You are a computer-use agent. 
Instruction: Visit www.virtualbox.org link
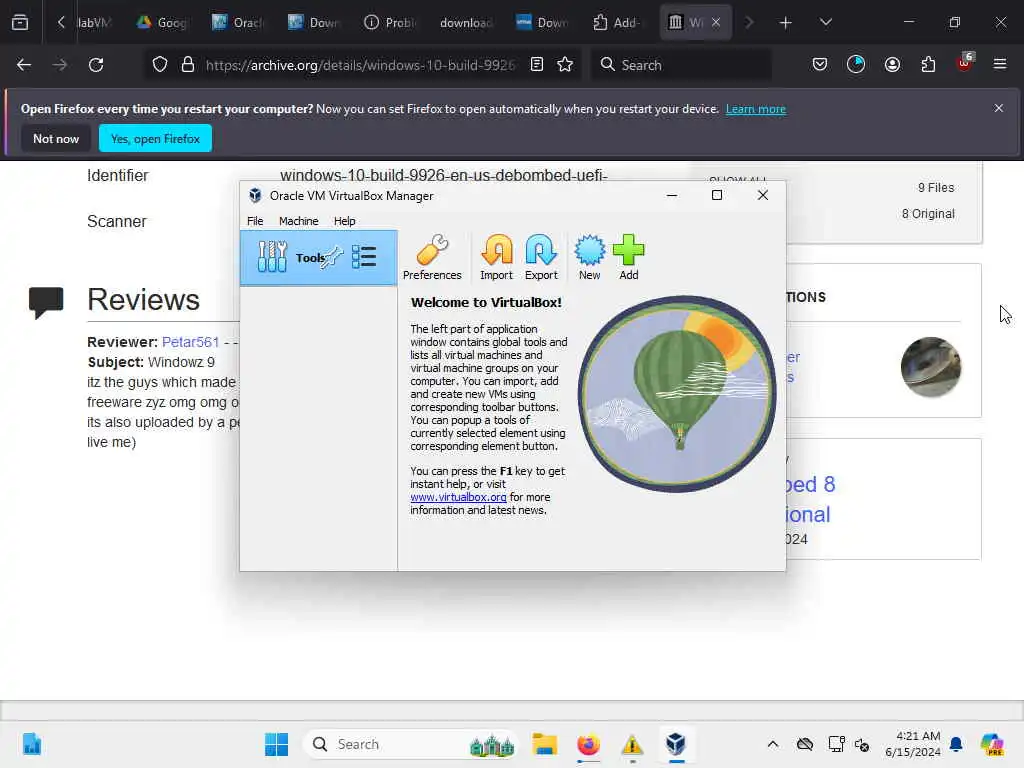(x=458, y=497)
